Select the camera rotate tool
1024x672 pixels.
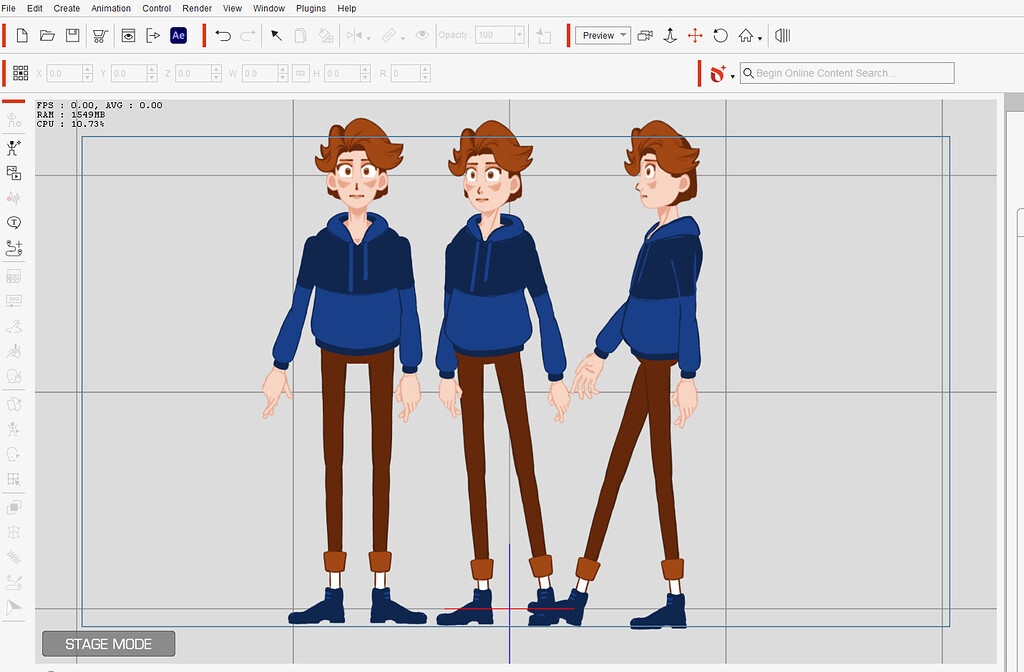pos(720,35)
